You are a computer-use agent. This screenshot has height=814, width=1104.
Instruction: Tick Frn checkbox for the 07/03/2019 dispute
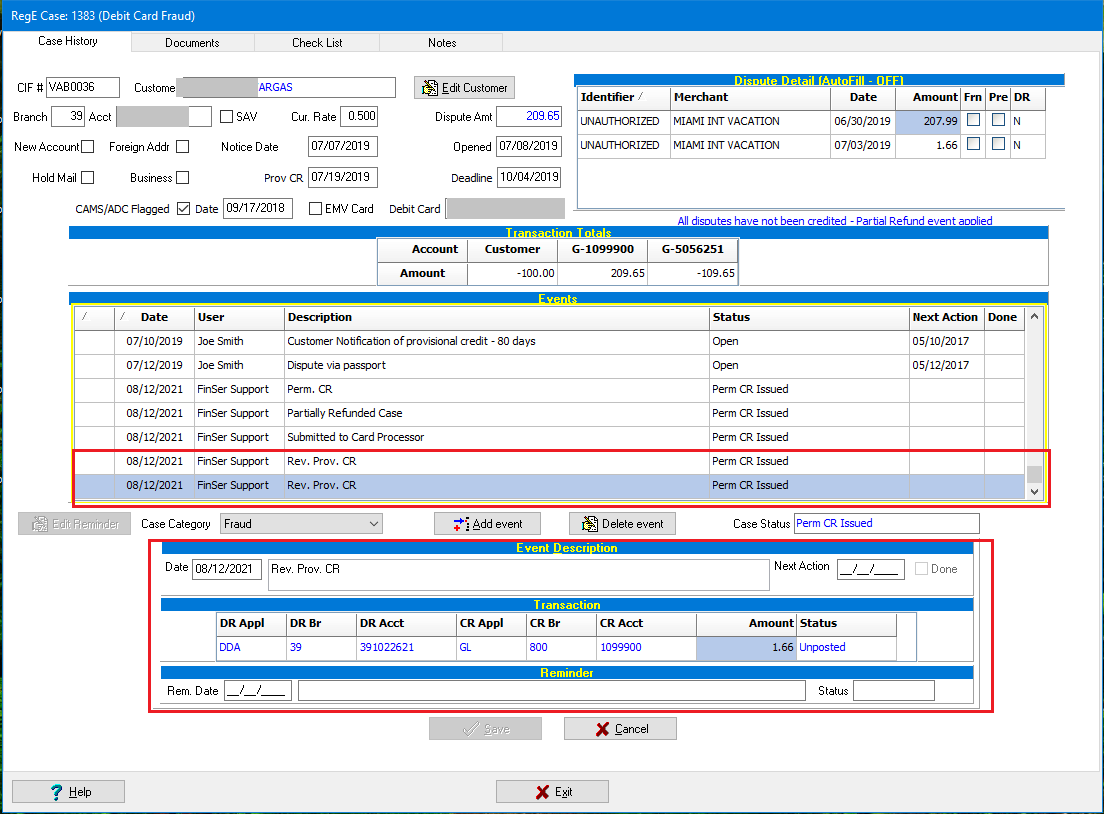[973, 144]
